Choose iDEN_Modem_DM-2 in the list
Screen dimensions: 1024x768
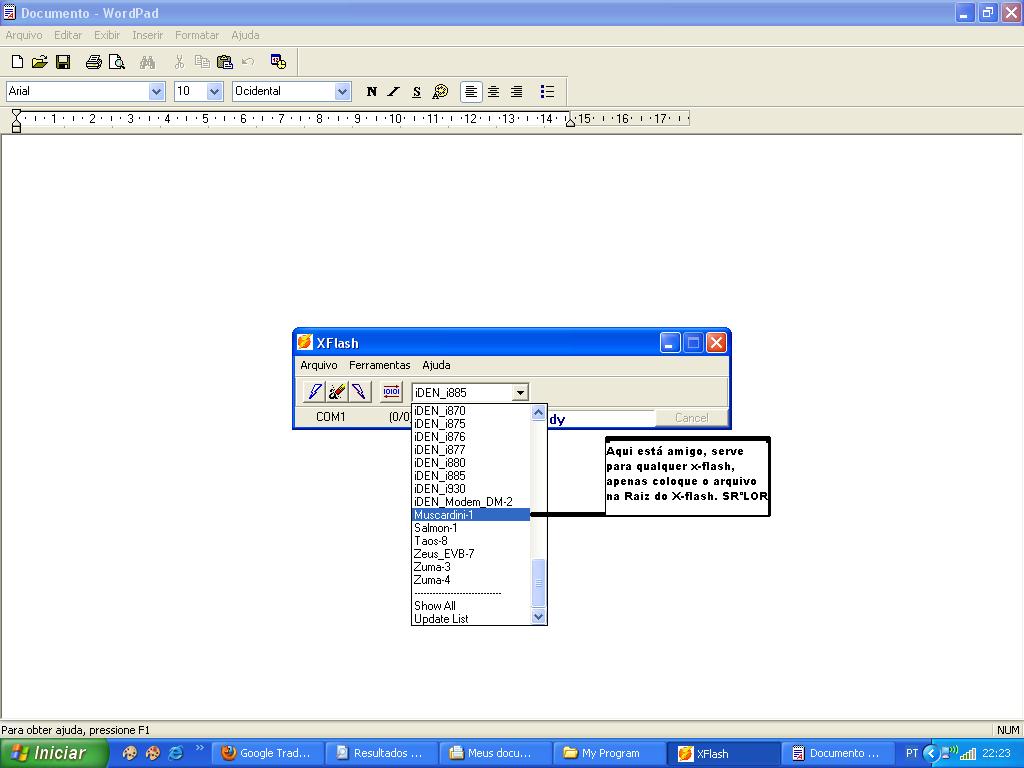click(471, 502)
